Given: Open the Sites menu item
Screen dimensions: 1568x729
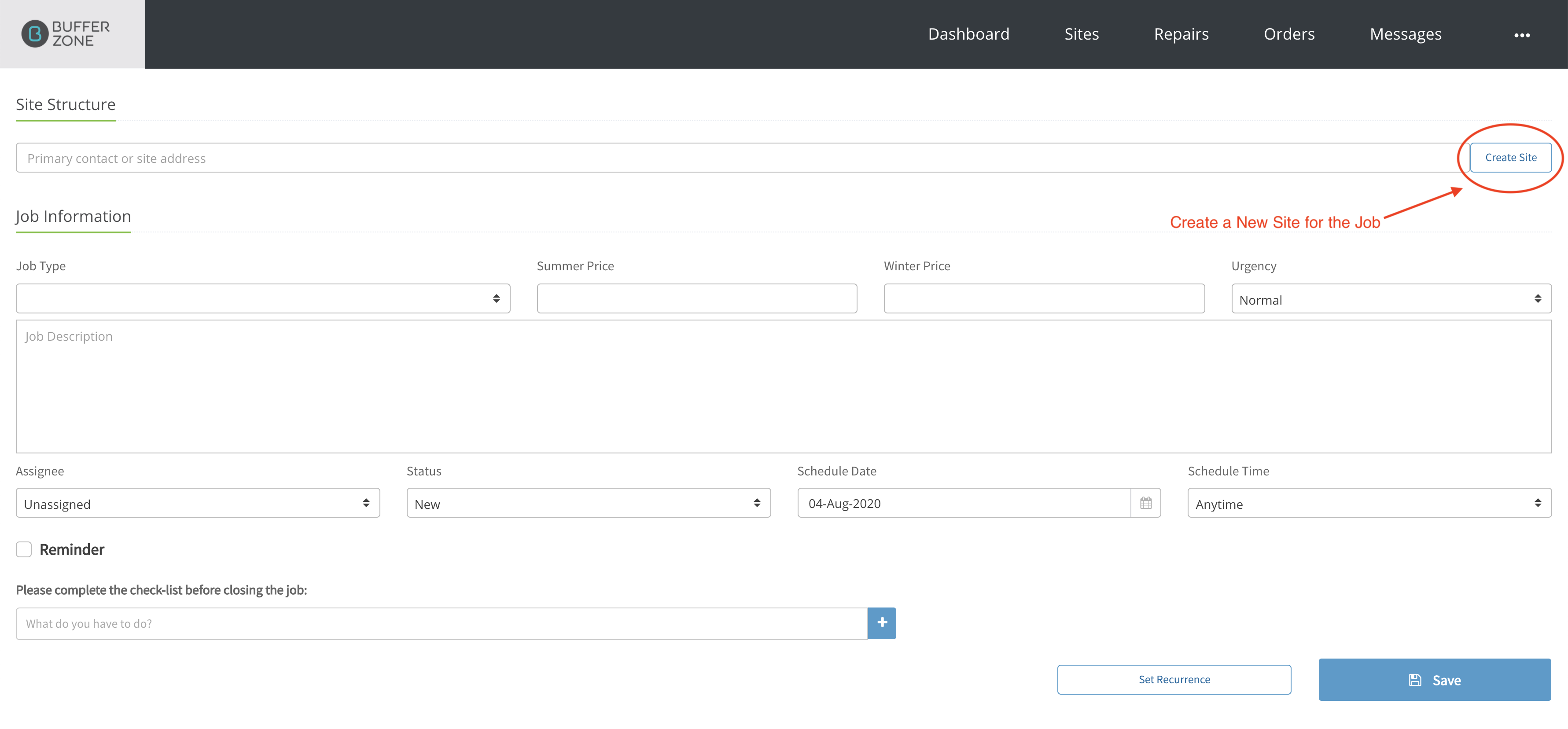Looking at the screenshot, I should click(x=1082, y=34).
